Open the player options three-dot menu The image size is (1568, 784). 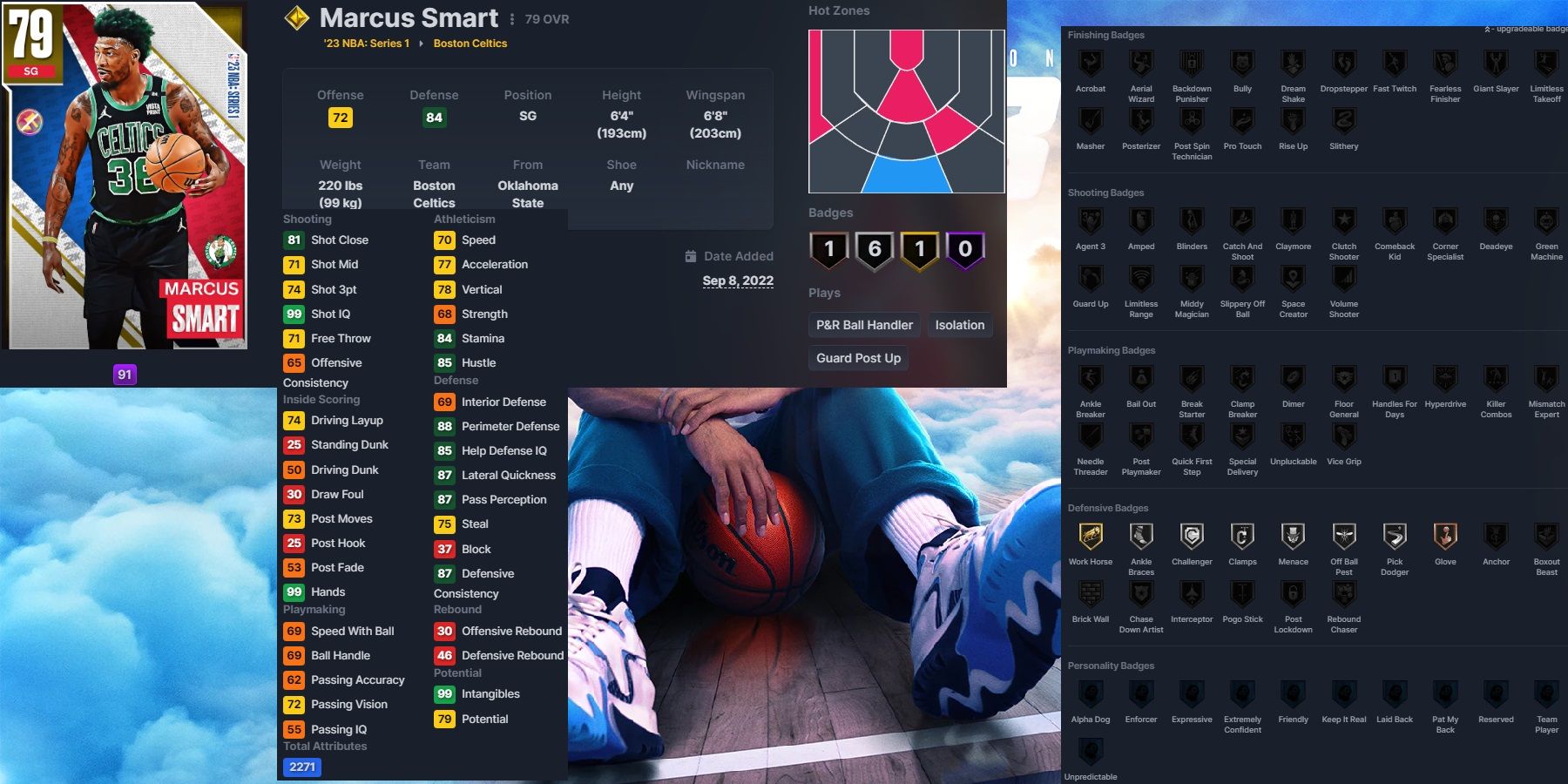[x=511, y=19]
